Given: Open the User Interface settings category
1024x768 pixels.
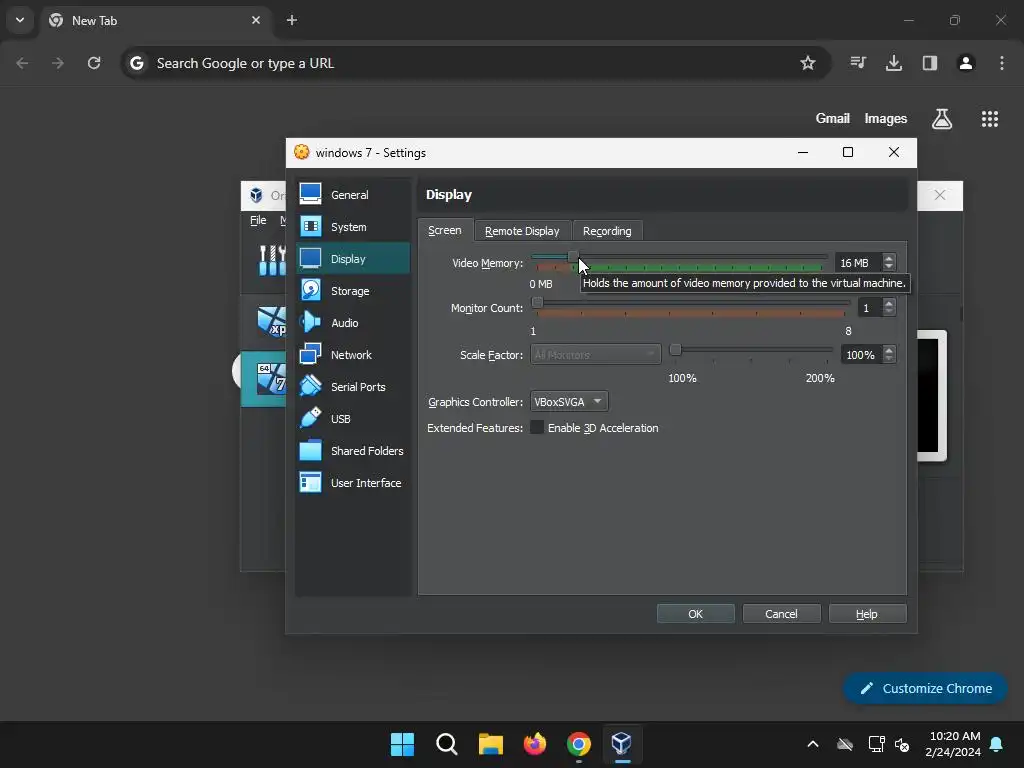Looking at the screenshot, I should [353, 483].
